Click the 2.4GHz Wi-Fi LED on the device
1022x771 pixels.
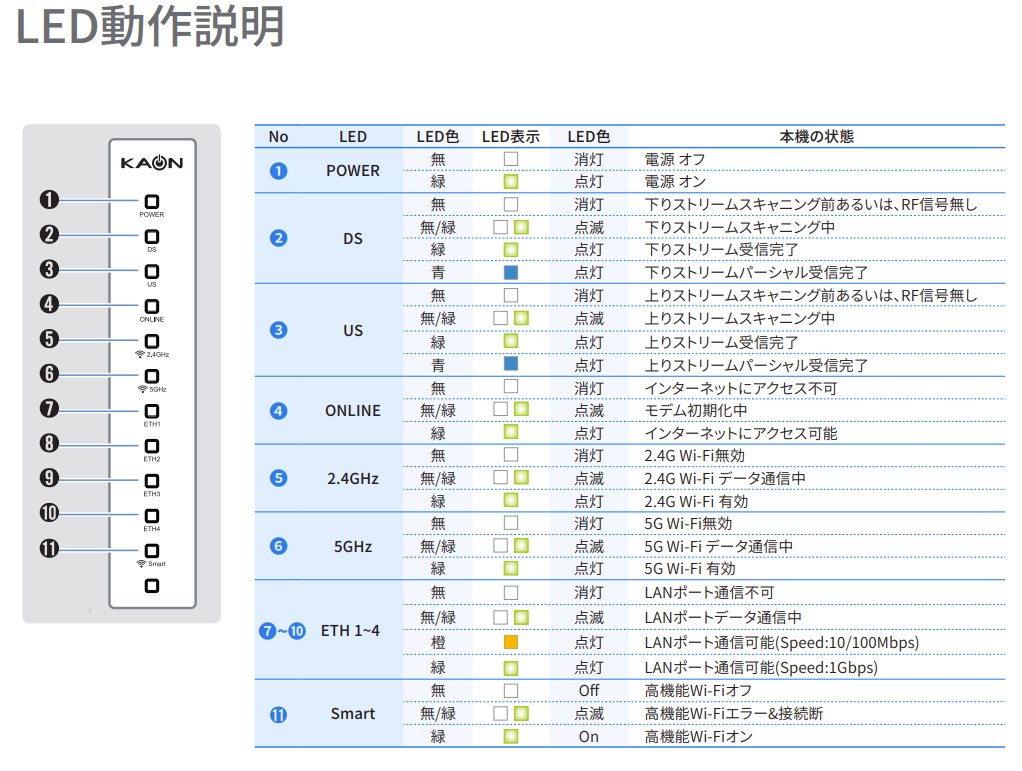click(x=152, y=341)
